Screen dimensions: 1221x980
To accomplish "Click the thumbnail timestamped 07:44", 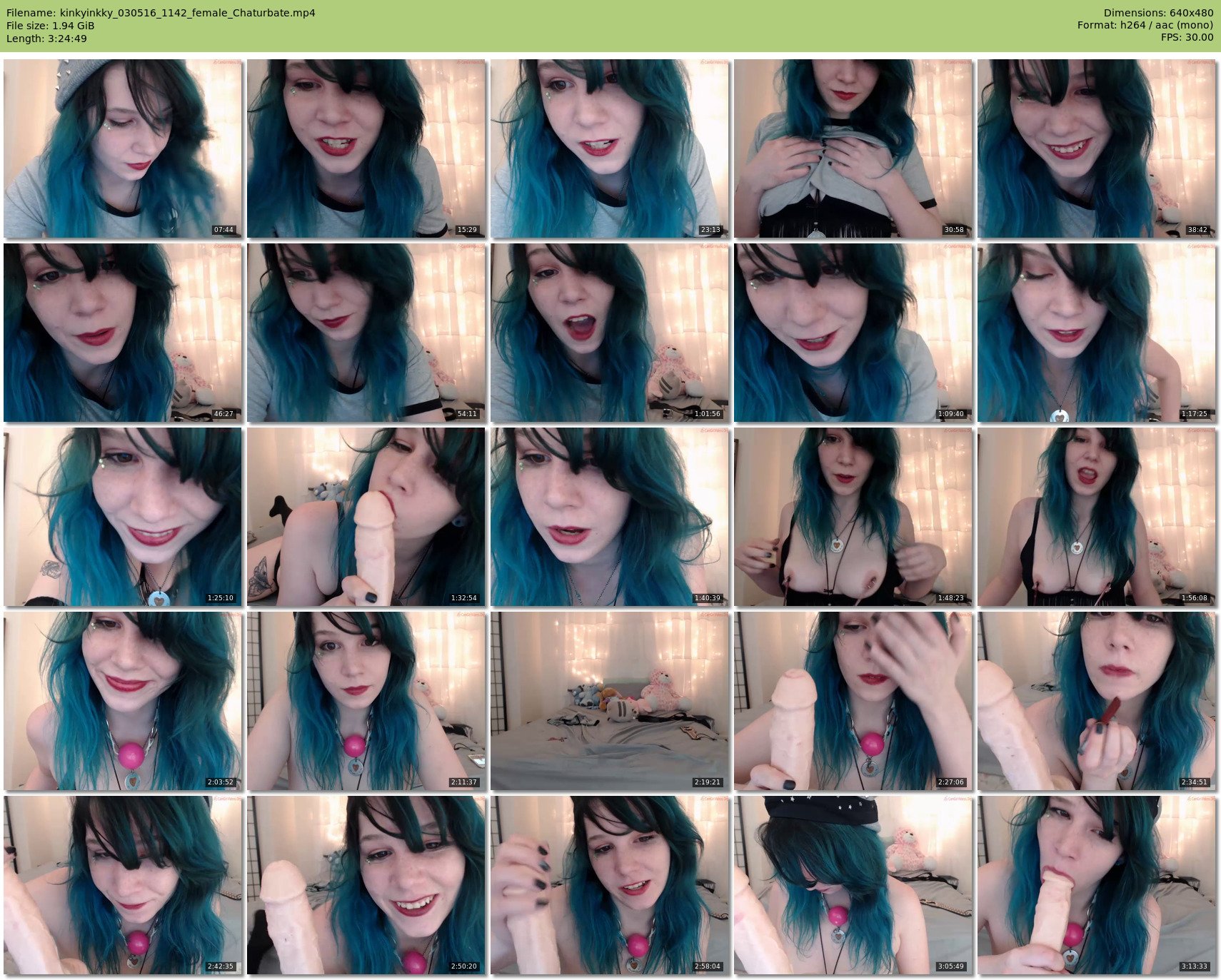I will coord(123,148).
